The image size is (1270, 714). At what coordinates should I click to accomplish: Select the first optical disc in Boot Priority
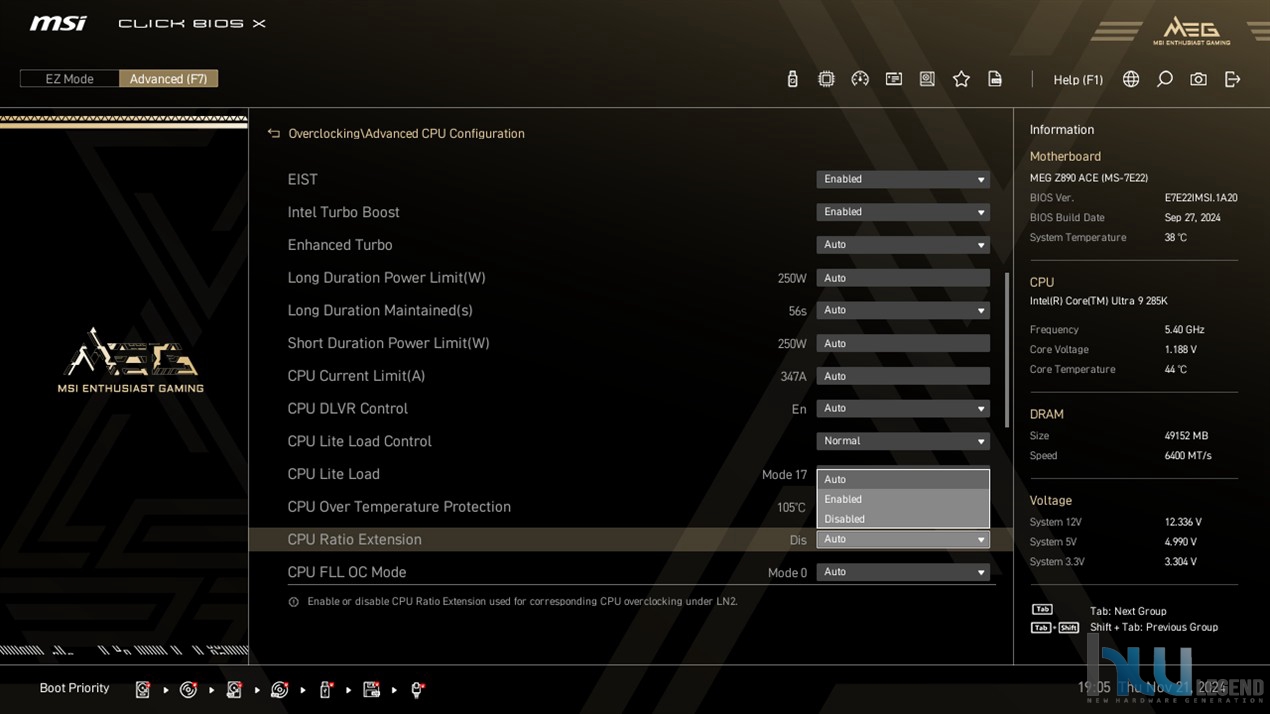point(188,689)
